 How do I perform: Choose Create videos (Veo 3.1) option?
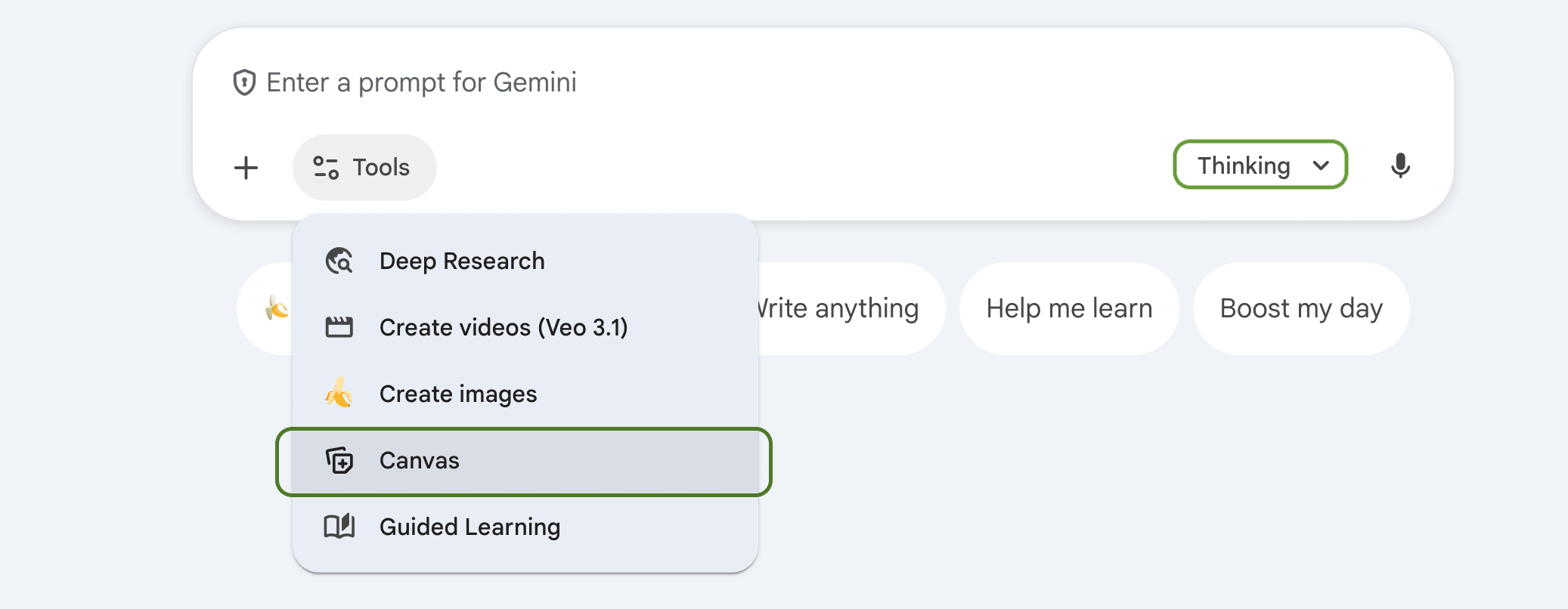pyautogui.click(x=504, y=327)
